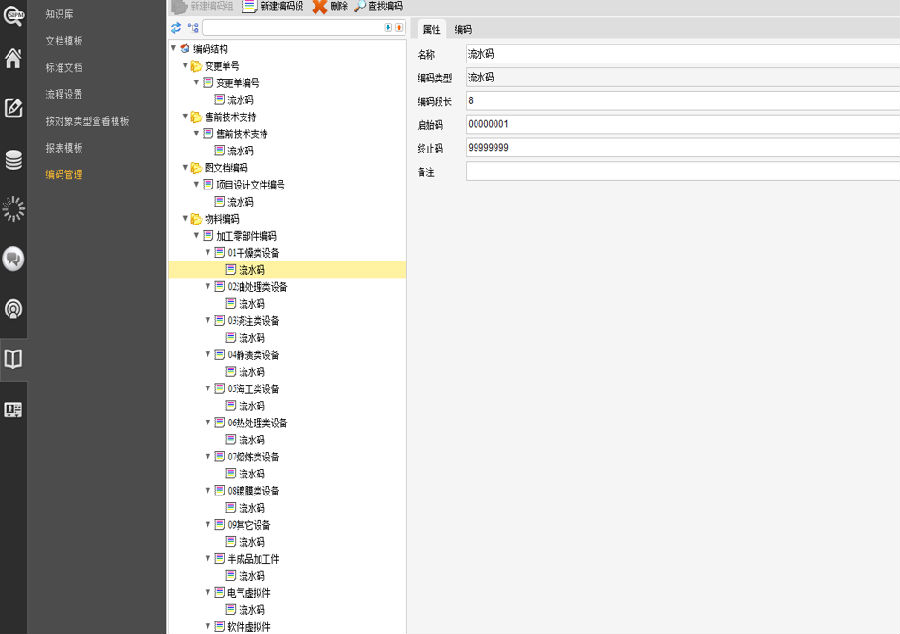Click the 终止码 field 99999999
Image resolution: width=900 pixels, height=634 pixels.
tap(683, 148)
